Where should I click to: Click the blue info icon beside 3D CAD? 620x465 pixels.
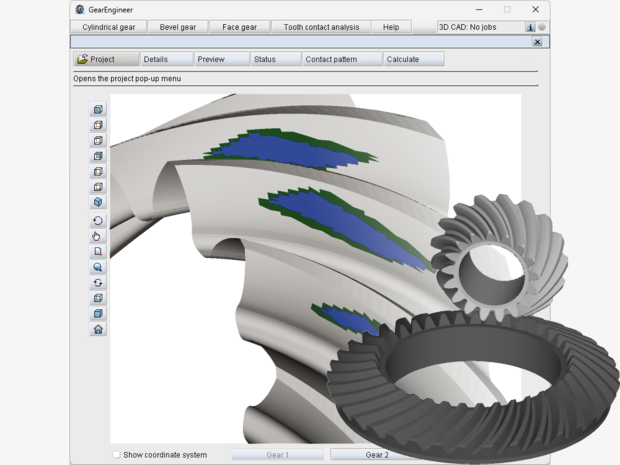click(x=530, y=27)
